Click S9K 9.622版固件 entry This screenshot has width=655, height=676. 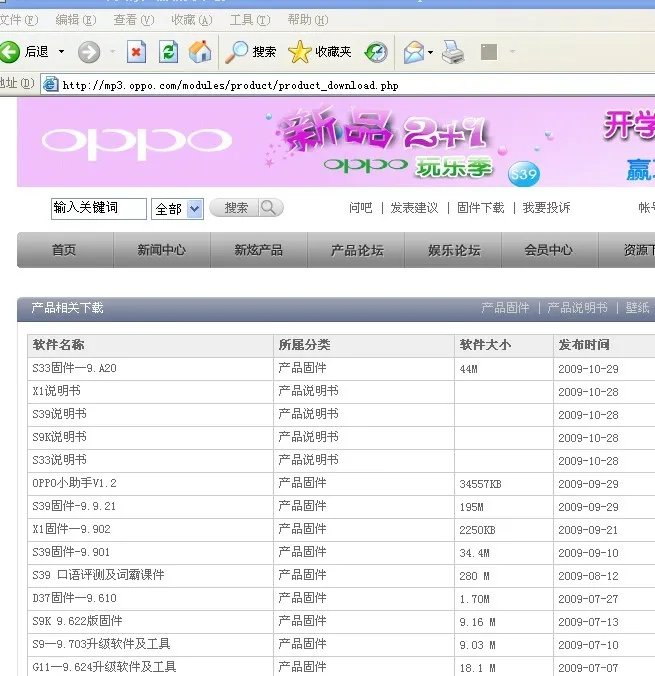(77, 621)
